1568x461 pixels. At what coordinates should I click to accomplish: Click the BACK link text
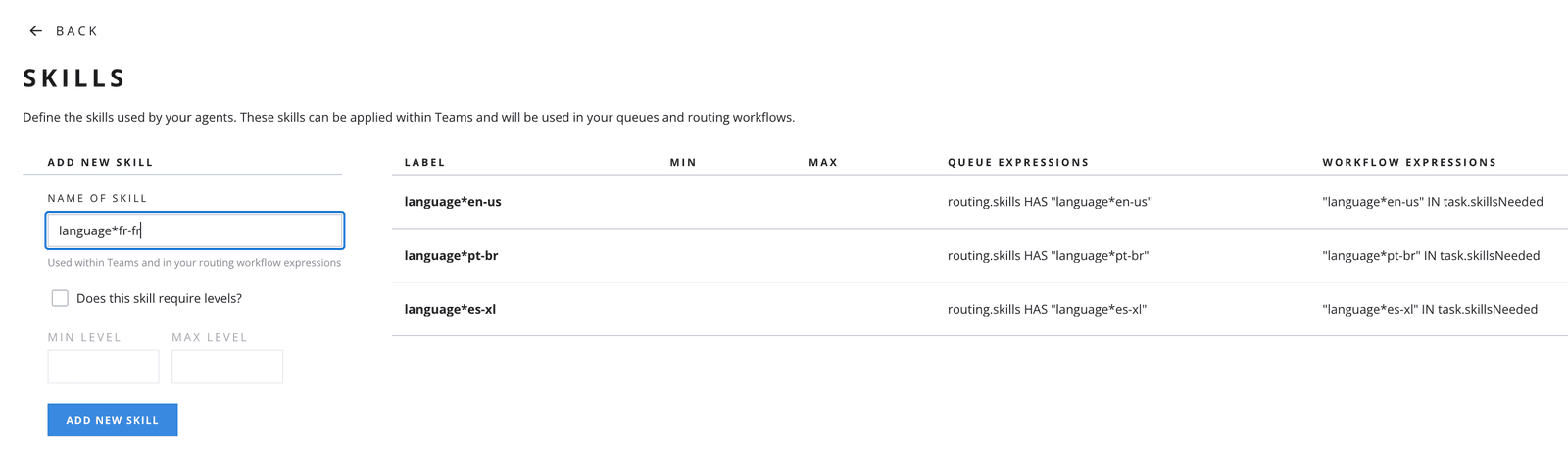click(x=76, y=31)
